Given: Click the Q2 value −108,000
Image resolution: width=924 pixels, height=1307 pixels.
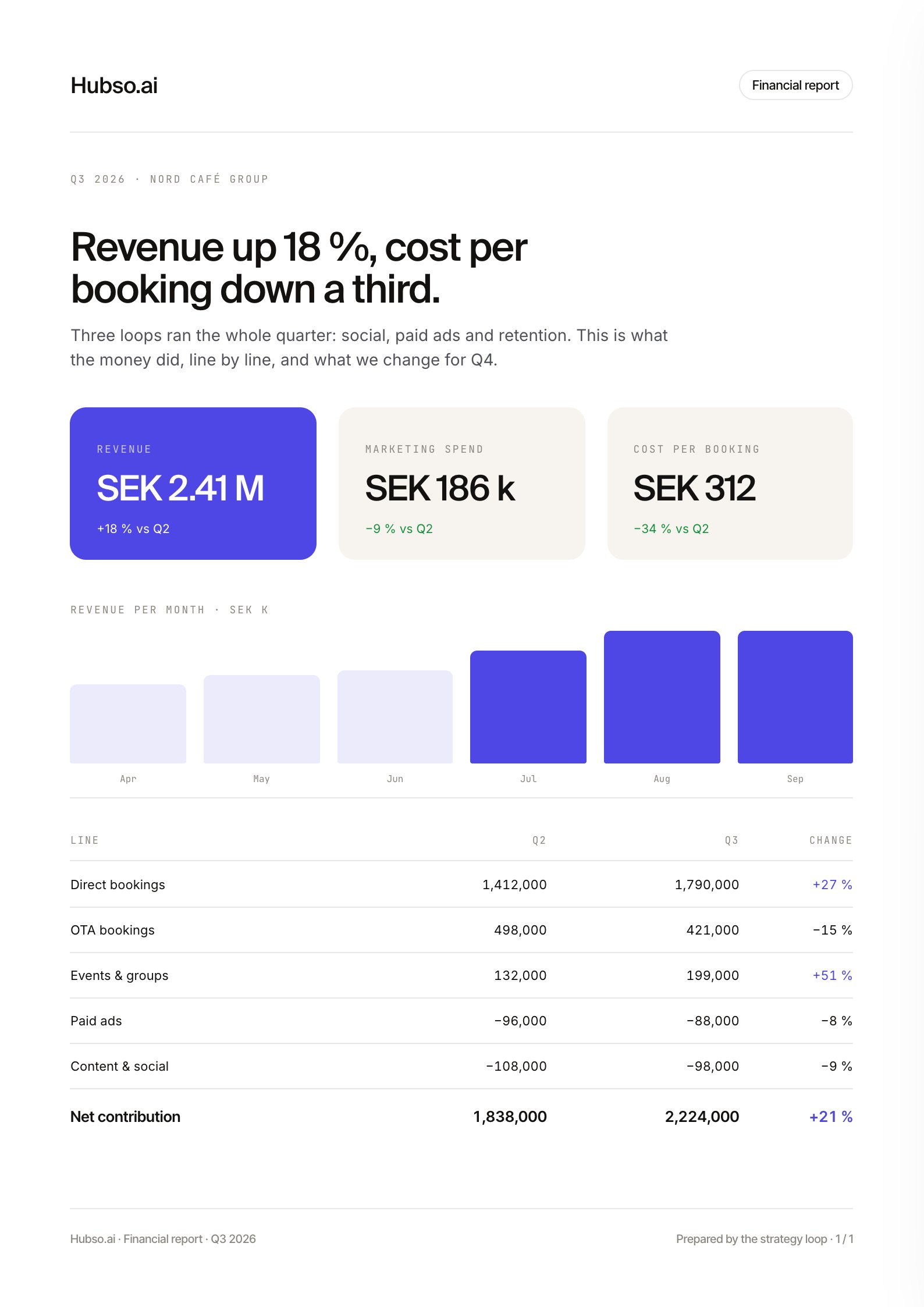Looking at the screenshot, I should [x=516, y=1066].
